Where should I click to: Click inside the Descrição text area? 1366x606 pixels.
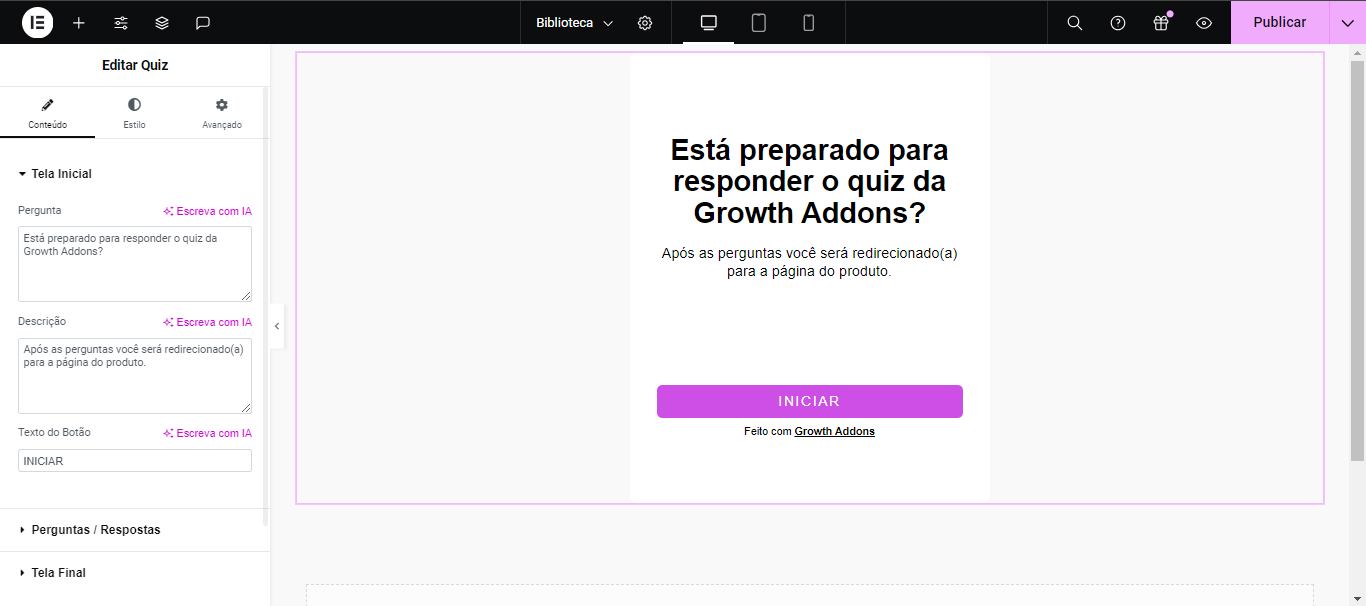coord(135,376)
